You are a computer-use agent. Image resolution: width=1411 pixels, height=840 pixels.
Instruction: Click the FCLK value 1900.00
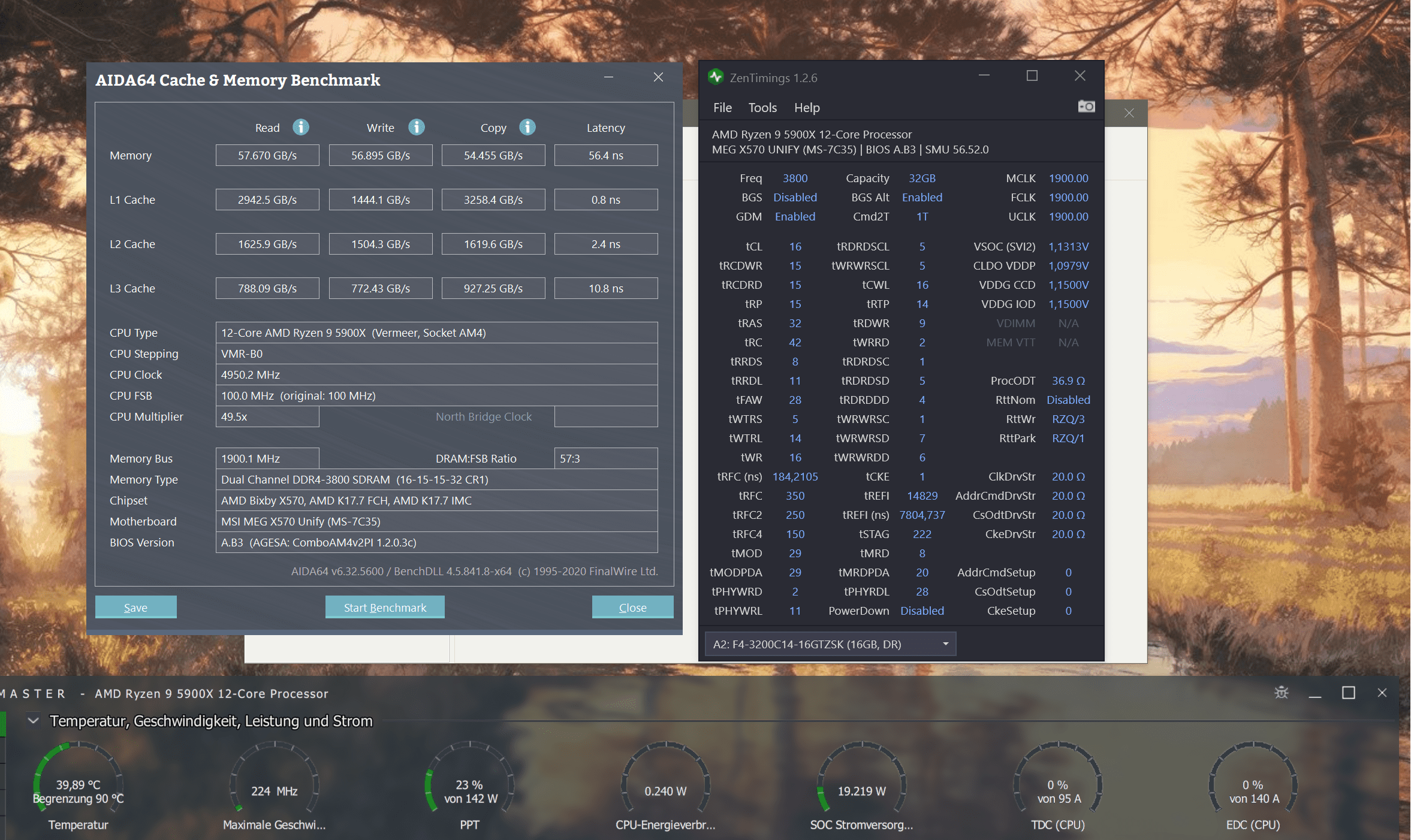[1068, 197]
